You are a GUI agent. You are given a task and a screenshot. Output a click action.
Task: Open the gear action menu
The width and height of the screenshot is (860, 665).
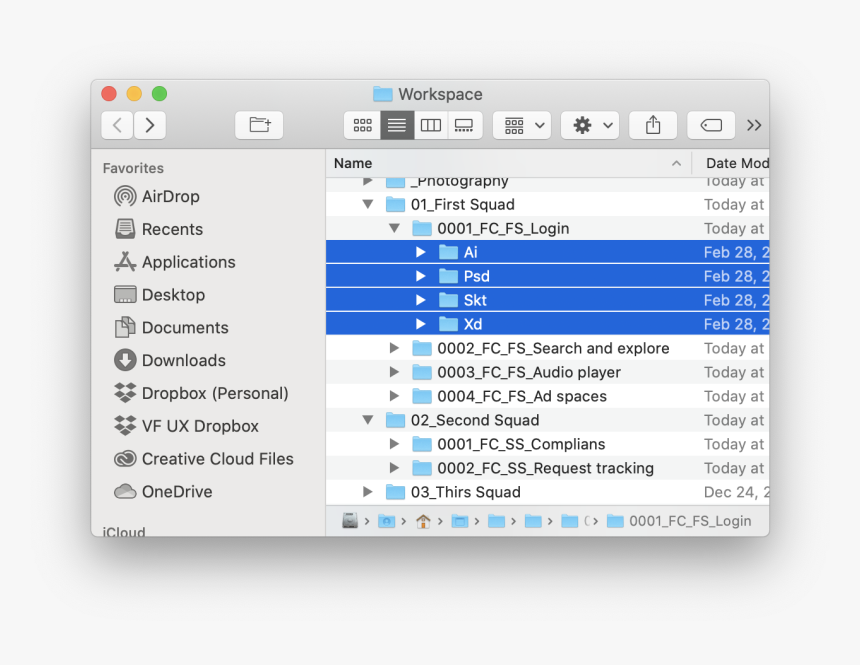coord(590,126)
